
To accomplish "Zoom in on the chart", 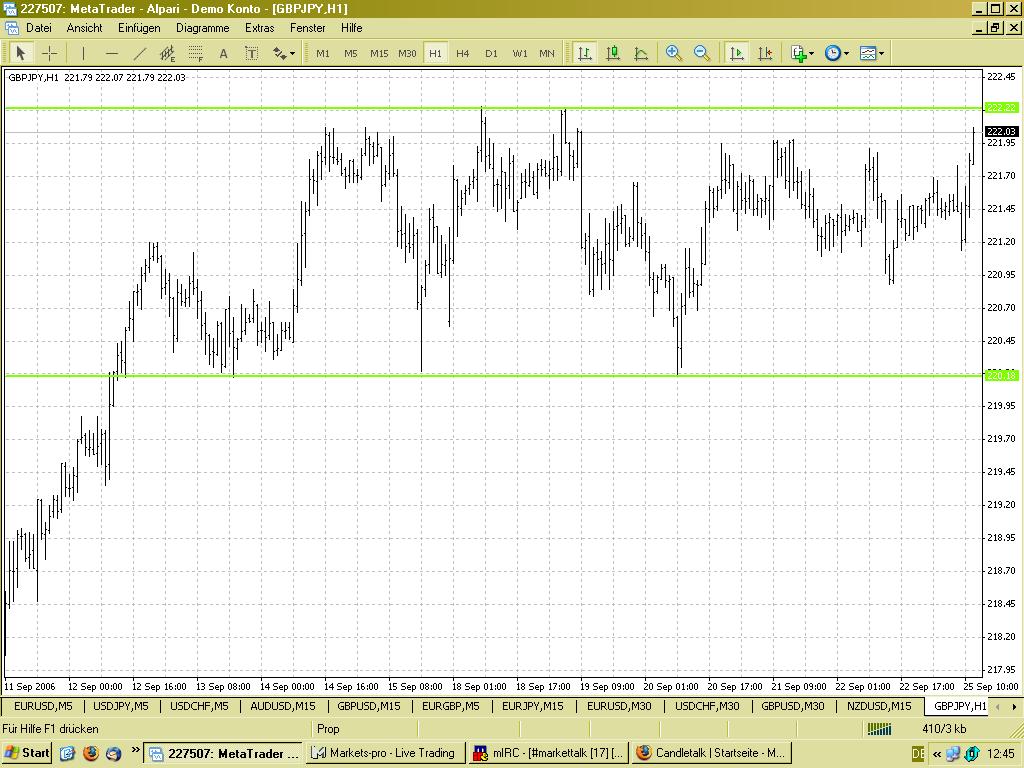I will (674, 53).
